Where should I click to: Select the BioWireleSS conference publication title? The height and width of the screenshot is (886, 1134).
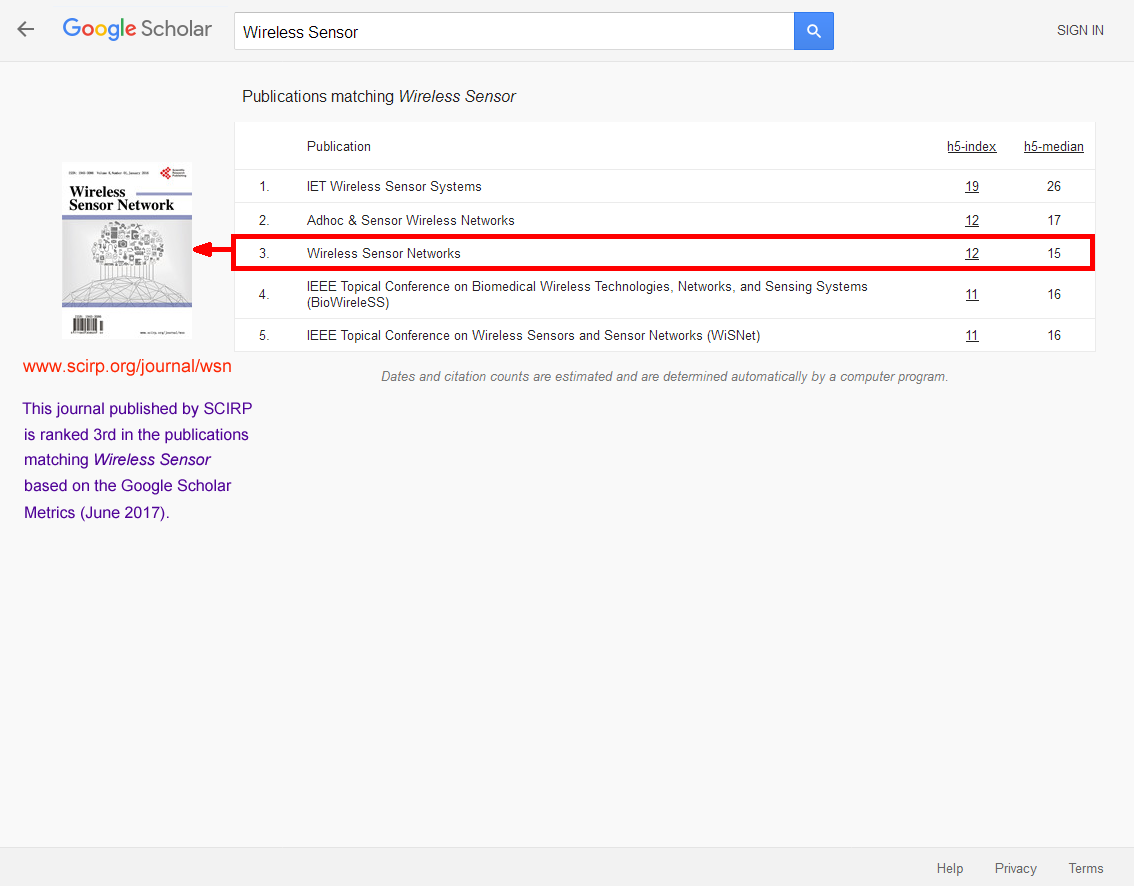(587, 294)
